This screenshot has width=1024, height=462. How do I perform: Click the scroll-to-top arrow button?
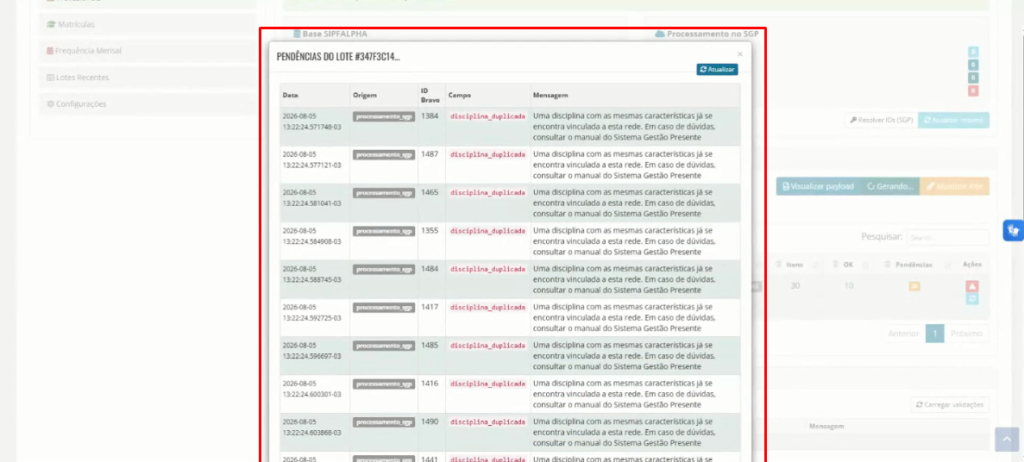tap(1006, 439)
